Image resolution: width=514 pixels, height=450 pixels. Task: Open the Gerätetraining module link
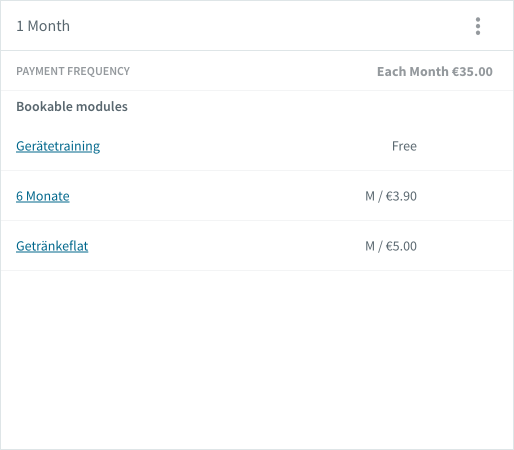(x=58, y=146)
